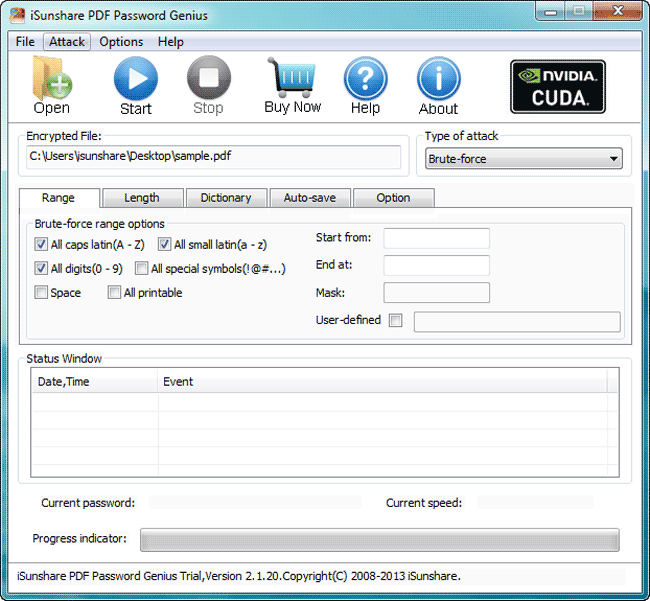Image resolution: width=650 pixels, height=601 pixels.
Task: Click the Event column header
Action: [x=382, y=381]
